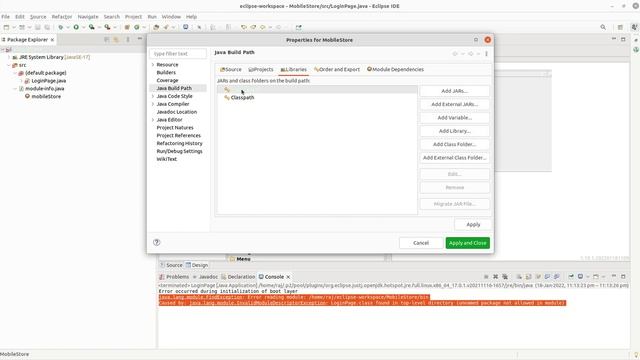This screenshot has width=640, height=360.
Task: Click the Remove Launch icon in the Console toolbar
Action: (x=496, y=277)
